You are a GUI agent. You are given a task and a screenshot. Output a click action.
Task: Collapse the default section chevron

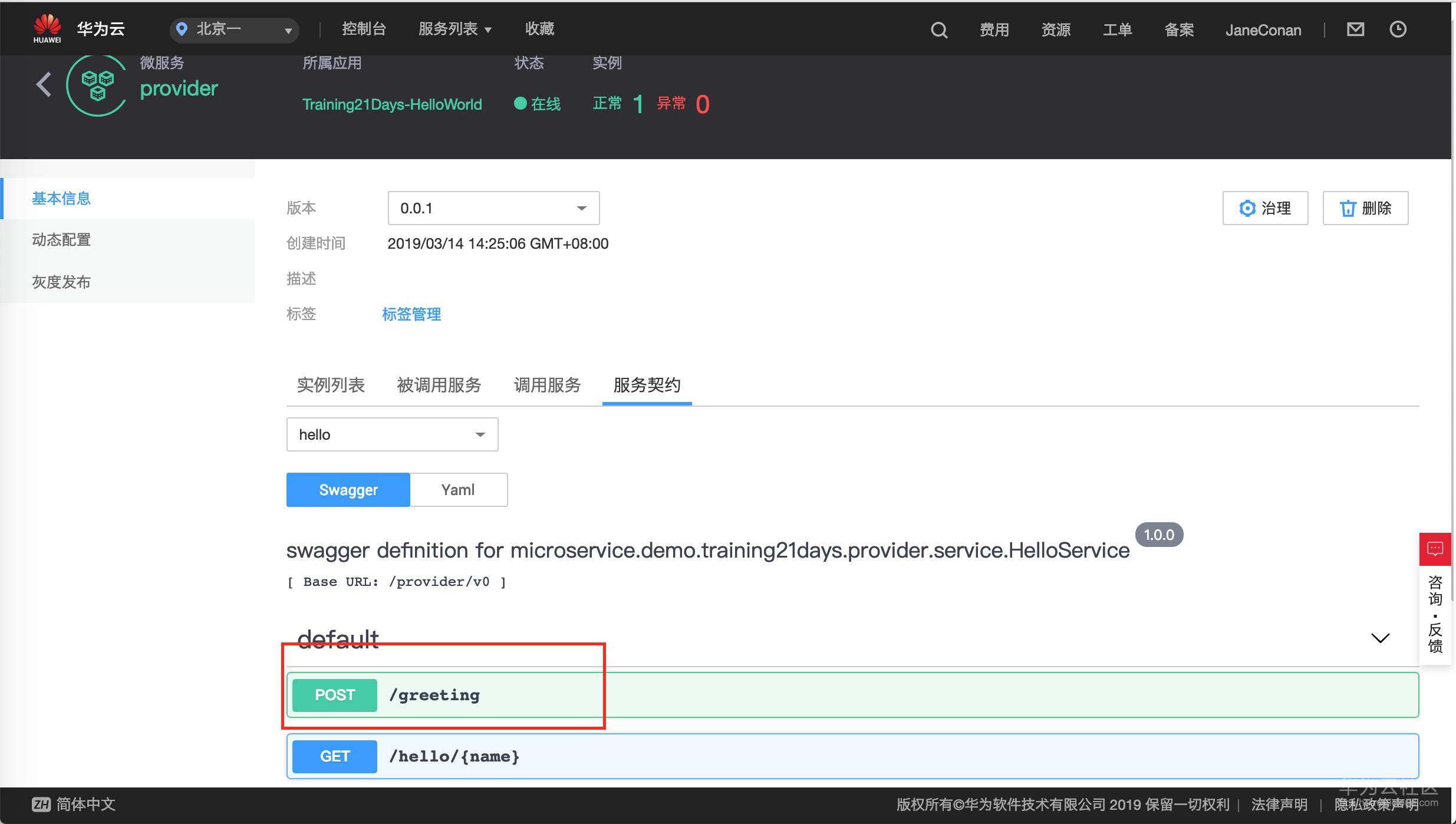click(x=1380, y=638)
